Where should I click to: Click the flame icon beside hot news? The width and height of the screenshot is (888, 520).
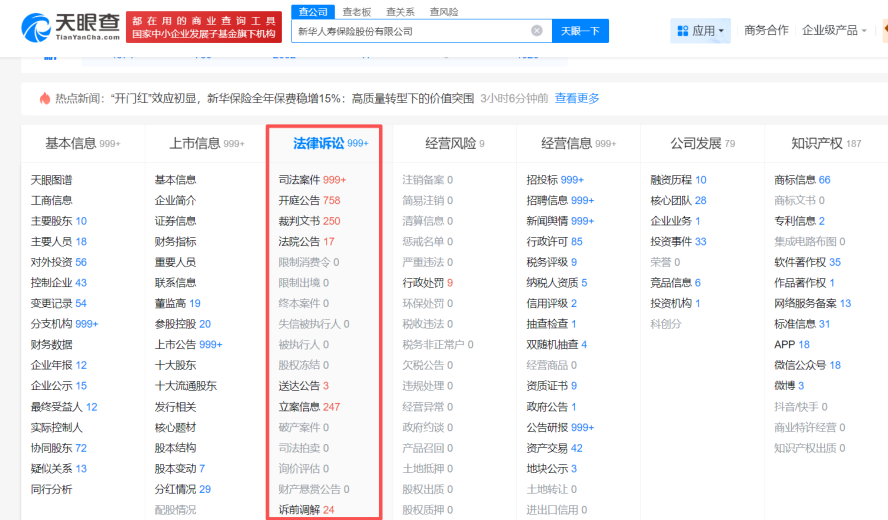[x=44, y=98]
